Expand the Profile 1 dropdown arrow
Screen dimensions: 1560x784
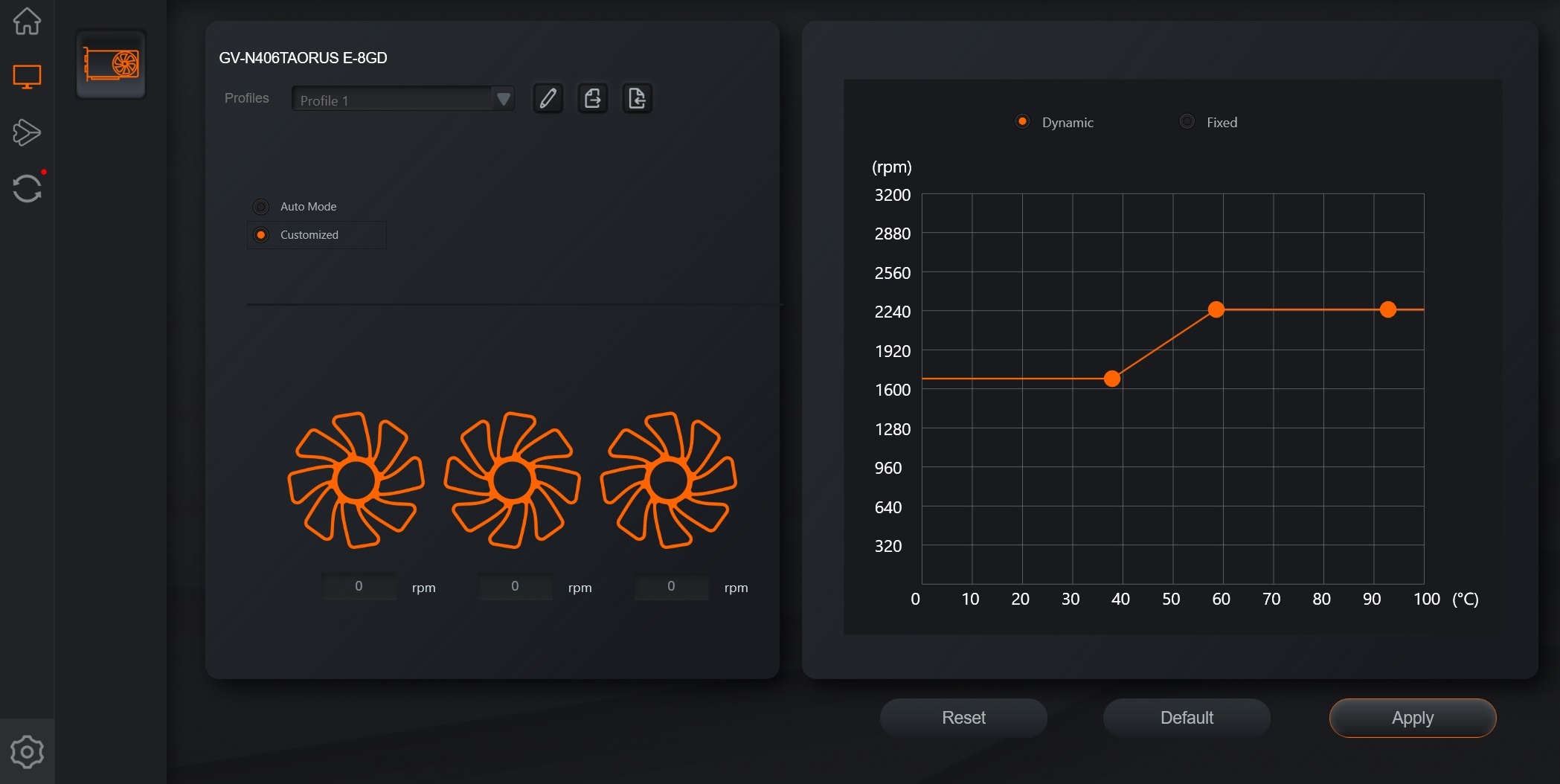click(504, 99)
